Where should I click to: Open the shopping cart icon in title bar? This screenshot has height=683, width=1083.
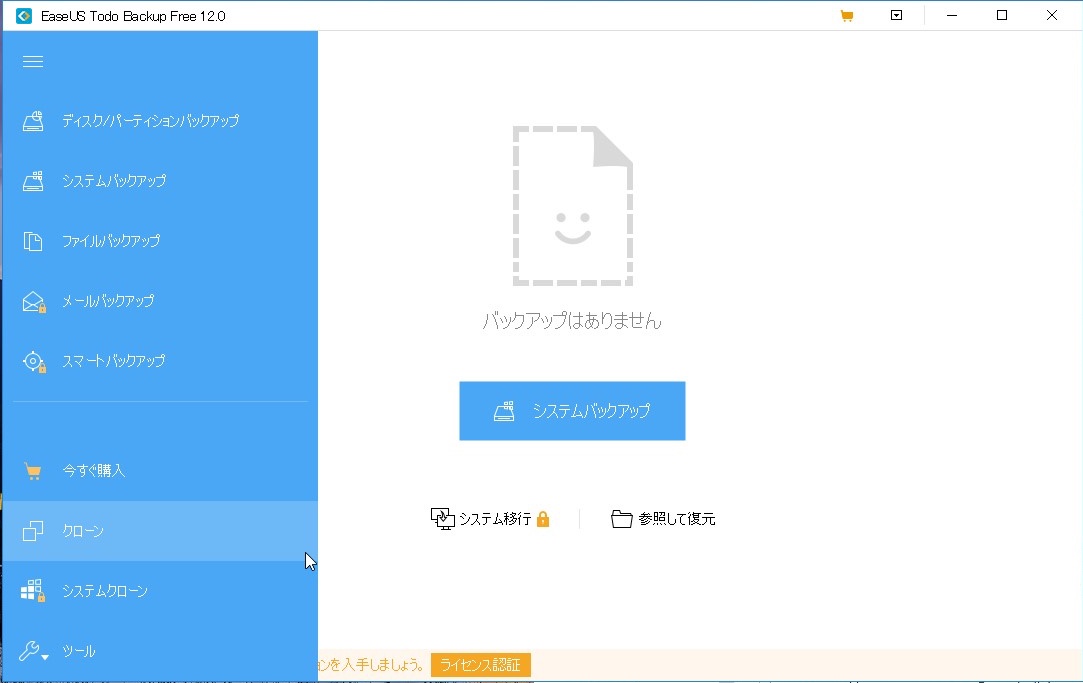click(x=847, y=16)
